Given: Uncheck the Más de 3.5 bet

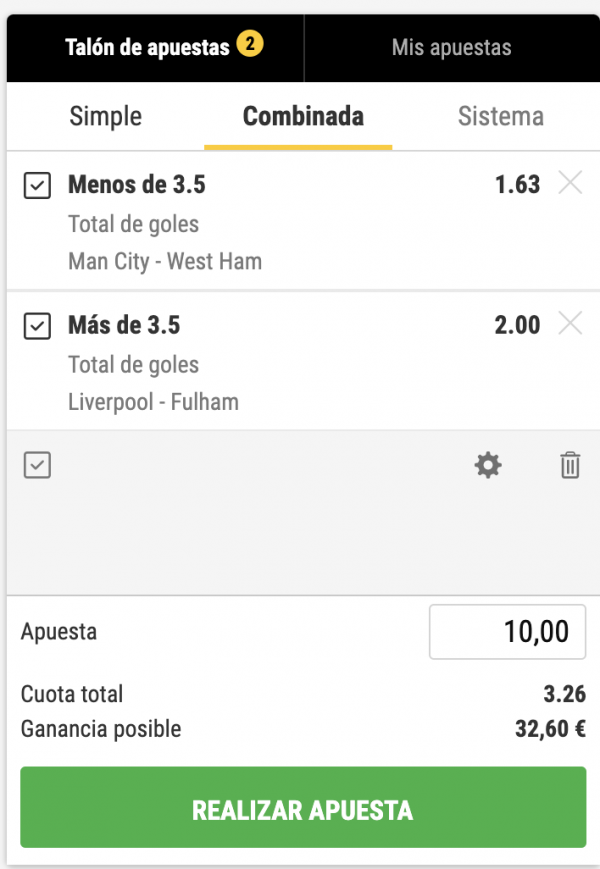Looking at the screenshot, I should [x=37, y=326].
